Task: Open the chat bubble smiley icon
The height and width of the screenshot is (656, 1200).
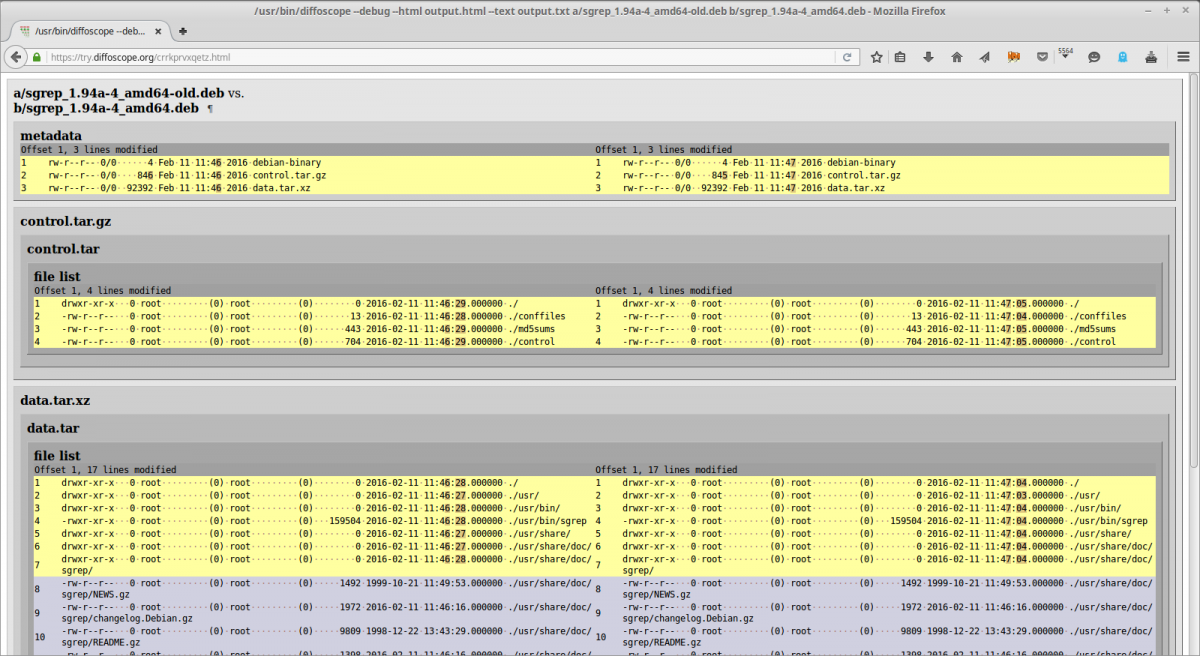Action: (x=1094, y=57)
